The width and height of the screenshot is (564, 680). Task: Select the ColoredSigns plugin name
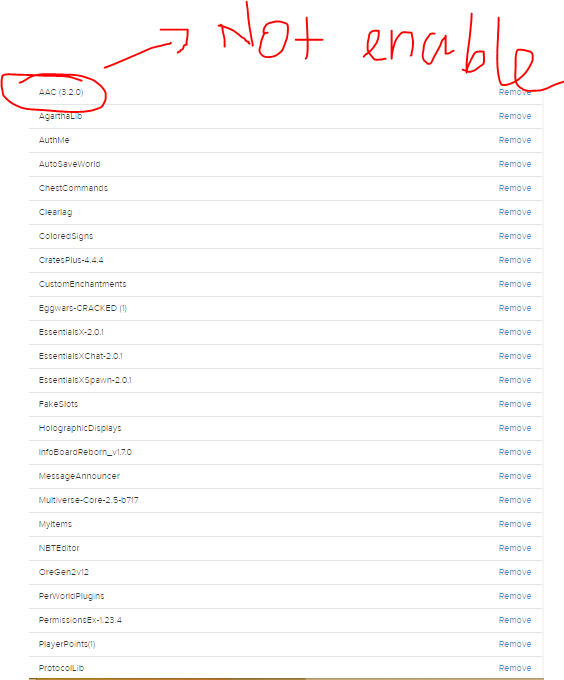[x=66, y=236]
